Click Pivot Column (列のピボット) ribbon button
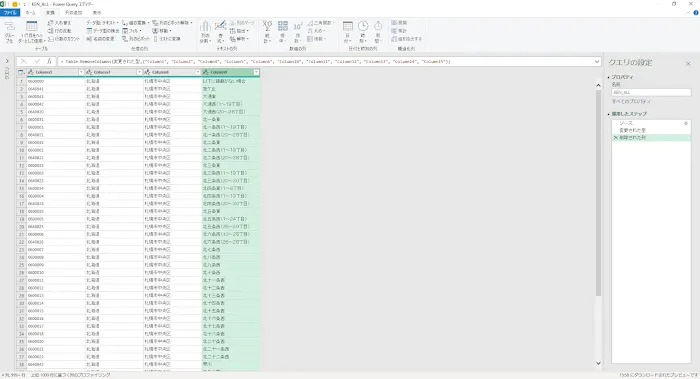 click(136, 39)
